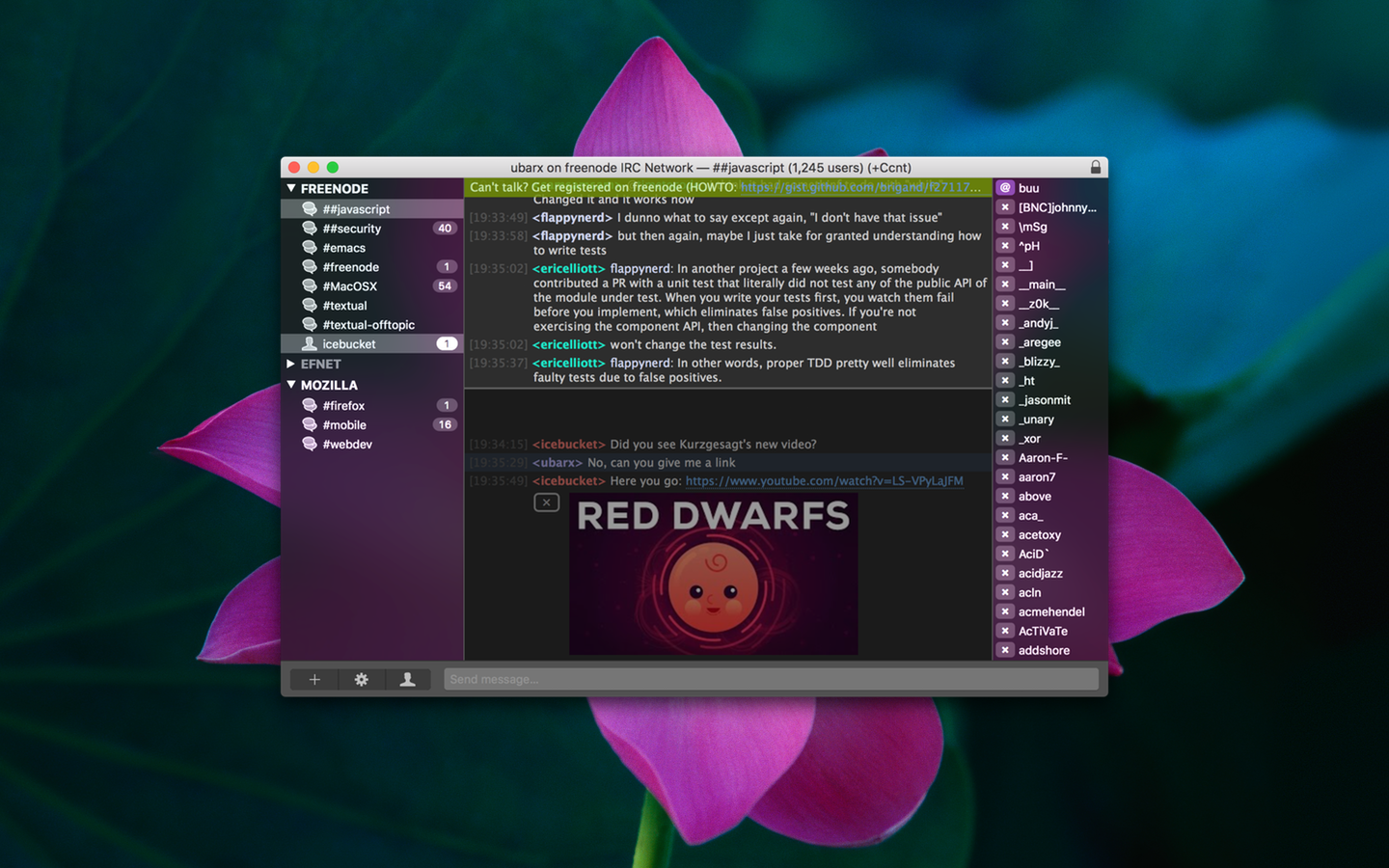Click the lock icon in the title bar
The width and height of the screenshot is (1389, 868).
(1096, 166)
